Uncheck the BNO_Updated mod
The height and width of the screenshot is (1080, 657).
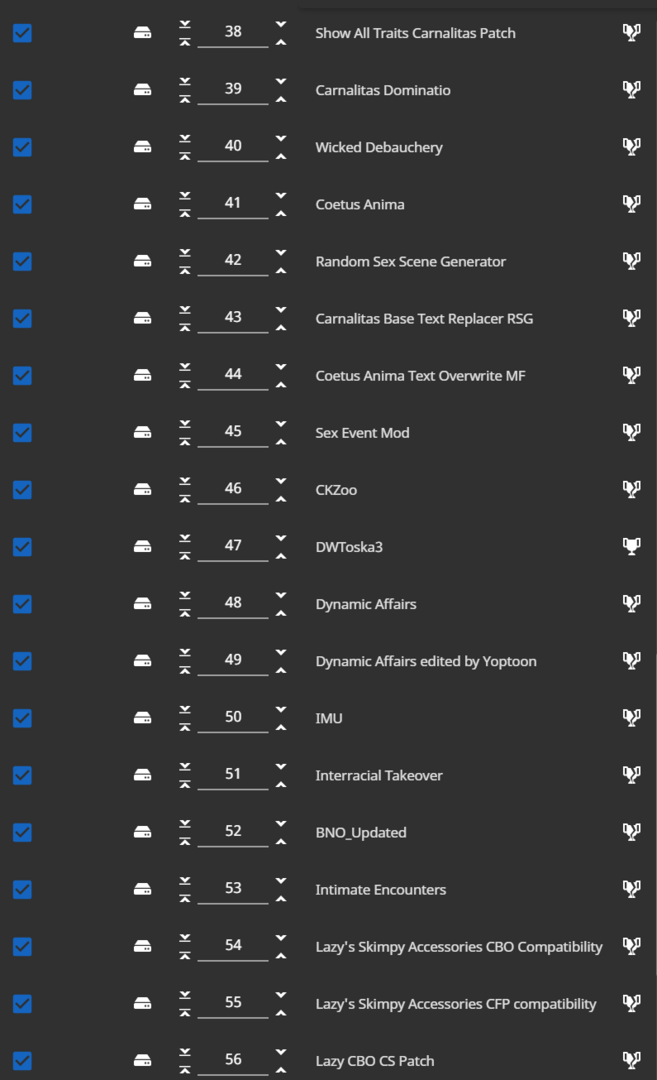click(x=22, y=833)
